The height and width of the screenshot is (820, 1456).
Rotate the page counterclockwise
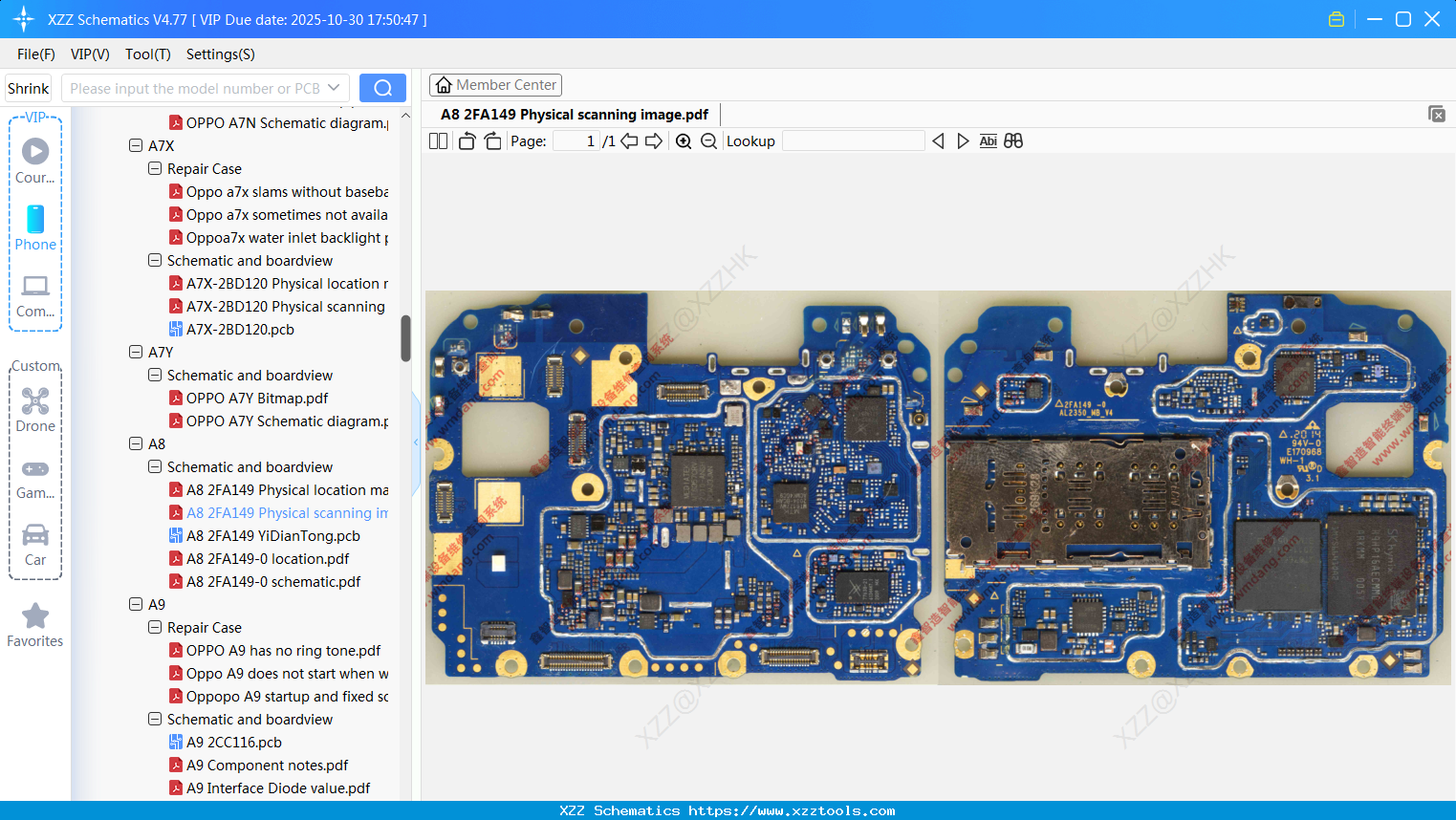pyautogui.click(x=467, y=140)
